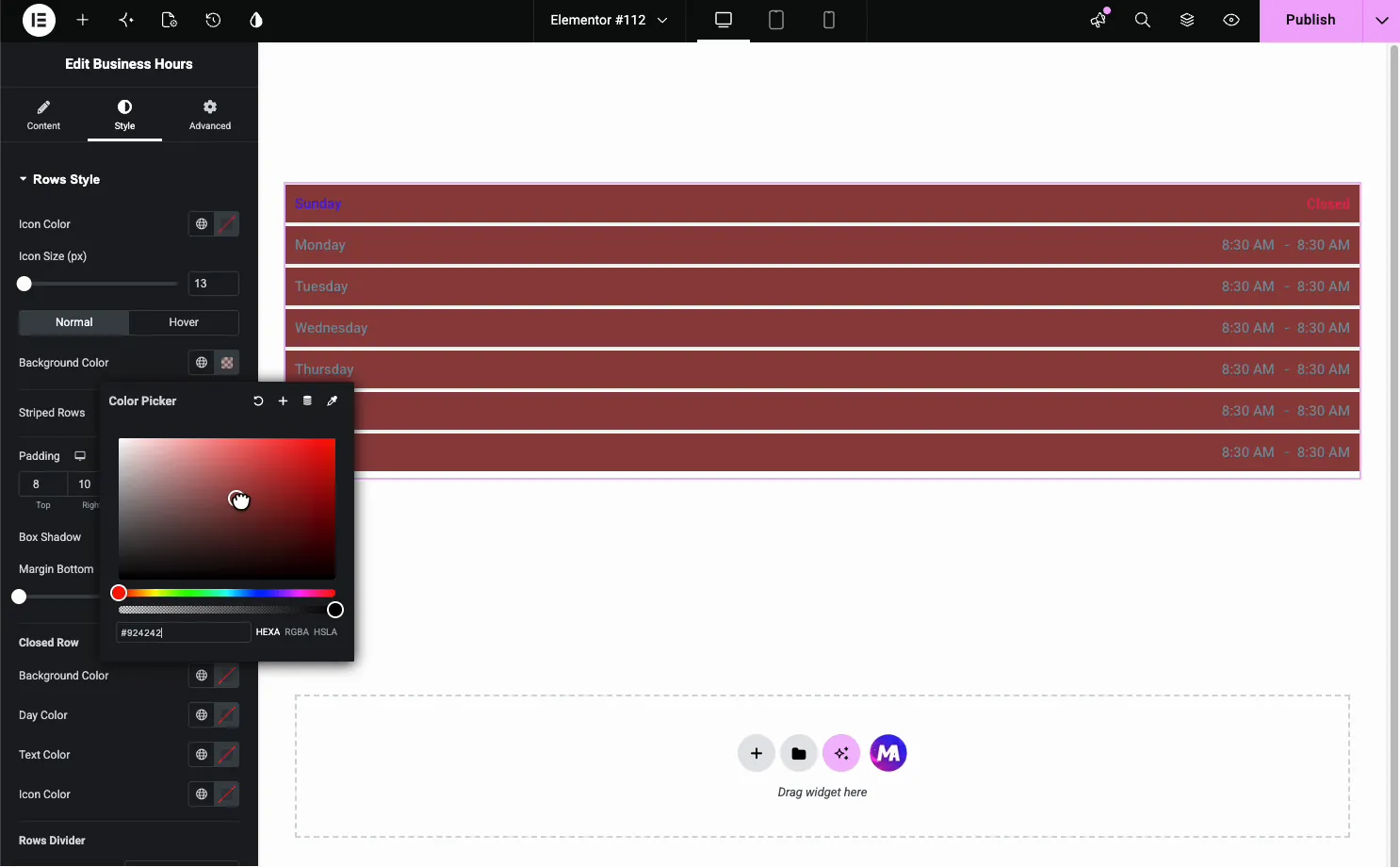Open the History clock icon

pos(213,20)
